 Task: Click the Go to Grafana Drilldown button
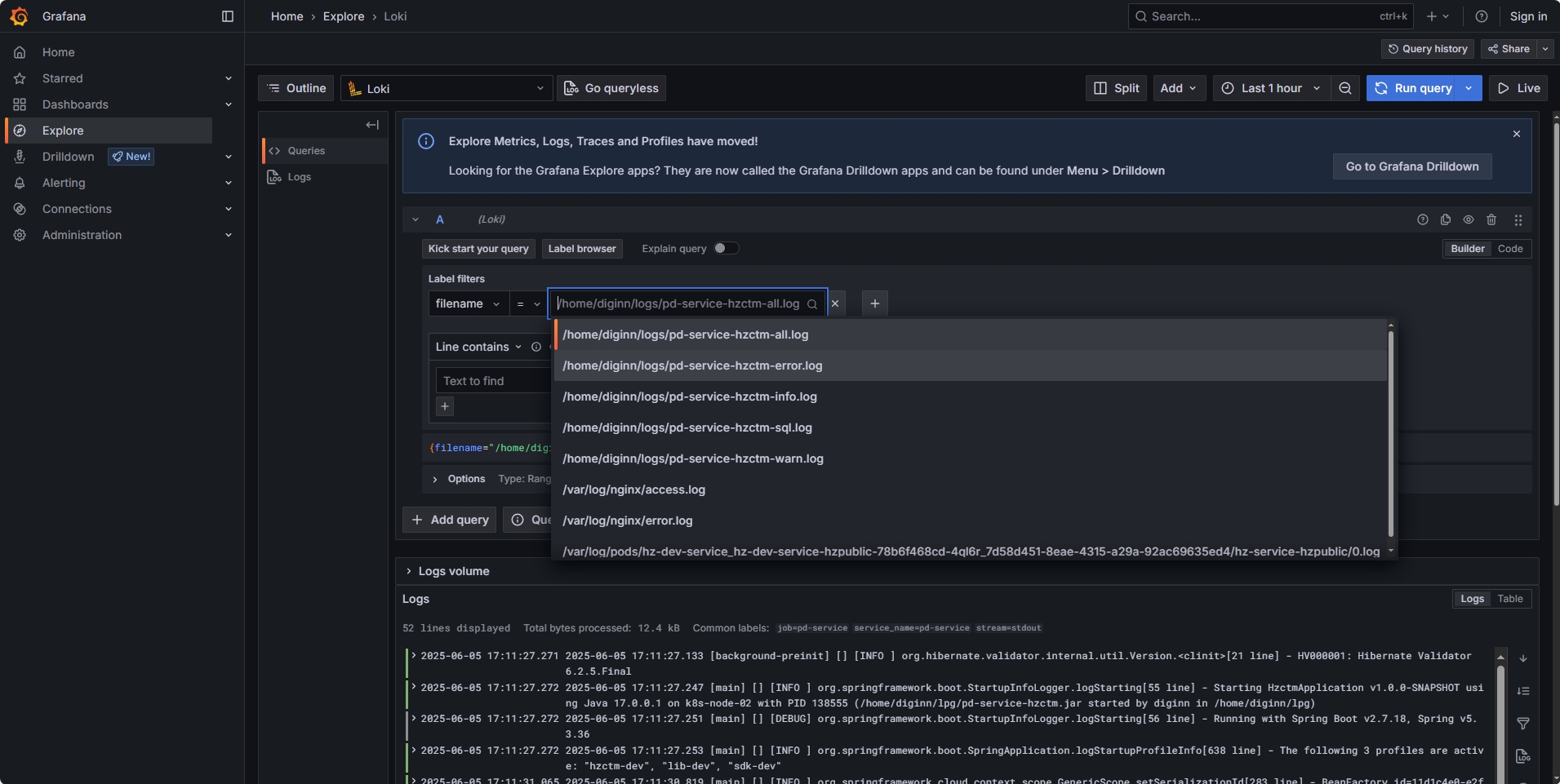pos(1411,166)
